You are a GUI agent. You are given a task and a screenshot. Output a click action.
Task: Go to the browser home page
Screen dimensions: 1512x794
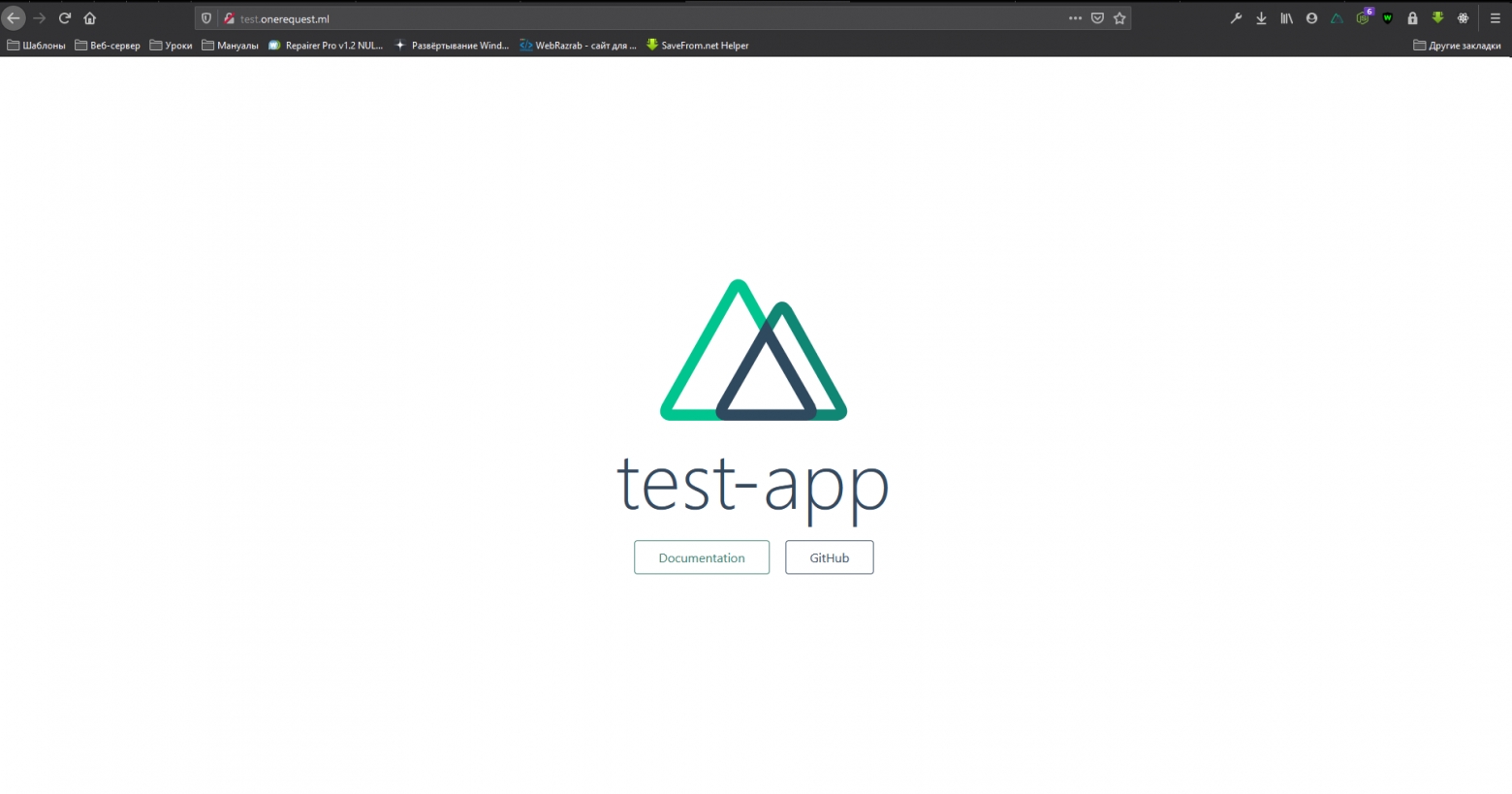click(x=90, y=18)
